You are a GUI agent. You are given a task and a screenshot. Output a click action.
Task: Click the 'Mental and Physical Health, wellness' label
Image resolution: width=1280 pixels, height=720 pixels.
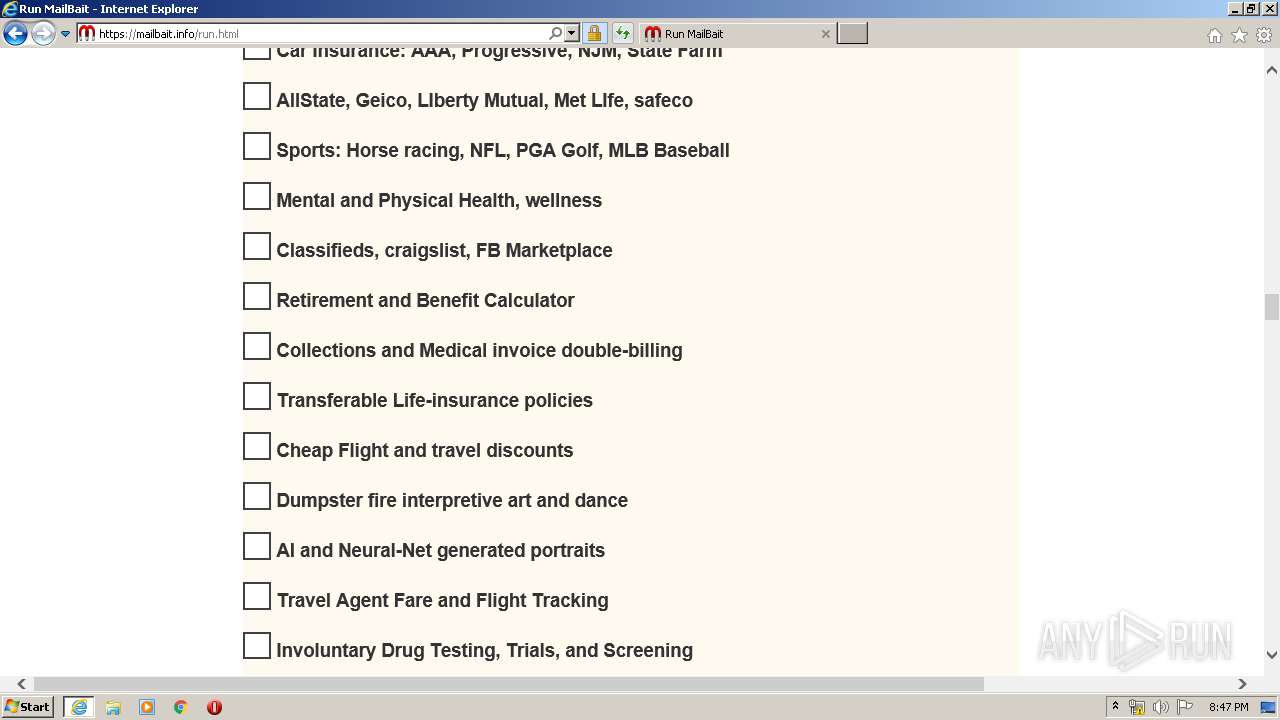click(x=439, y=200)
